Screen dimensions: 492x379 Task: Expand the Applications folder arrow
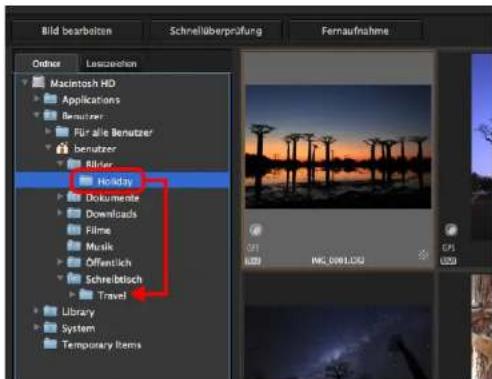coord(36,99)
